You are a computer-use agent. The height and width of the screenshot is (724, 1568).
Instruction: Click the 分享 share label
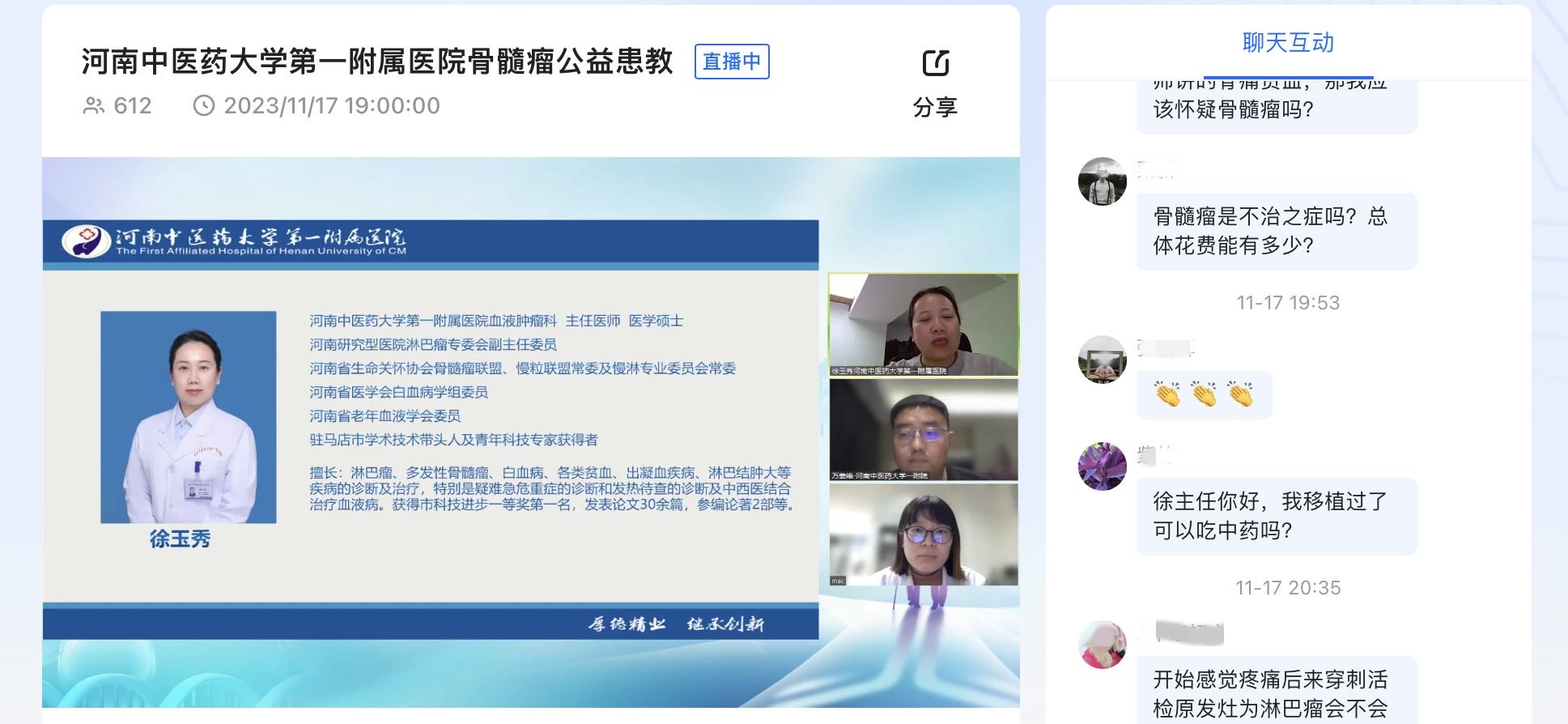click(935, 107)
